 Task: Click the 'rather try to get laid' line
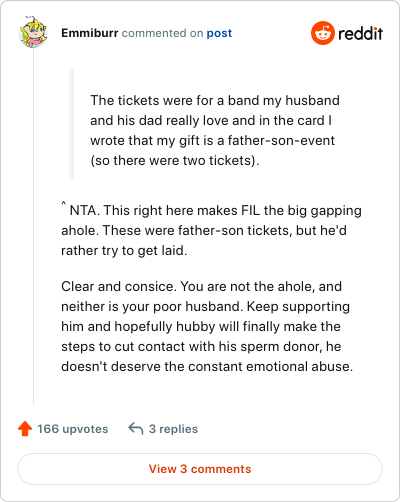coord(124,250)
